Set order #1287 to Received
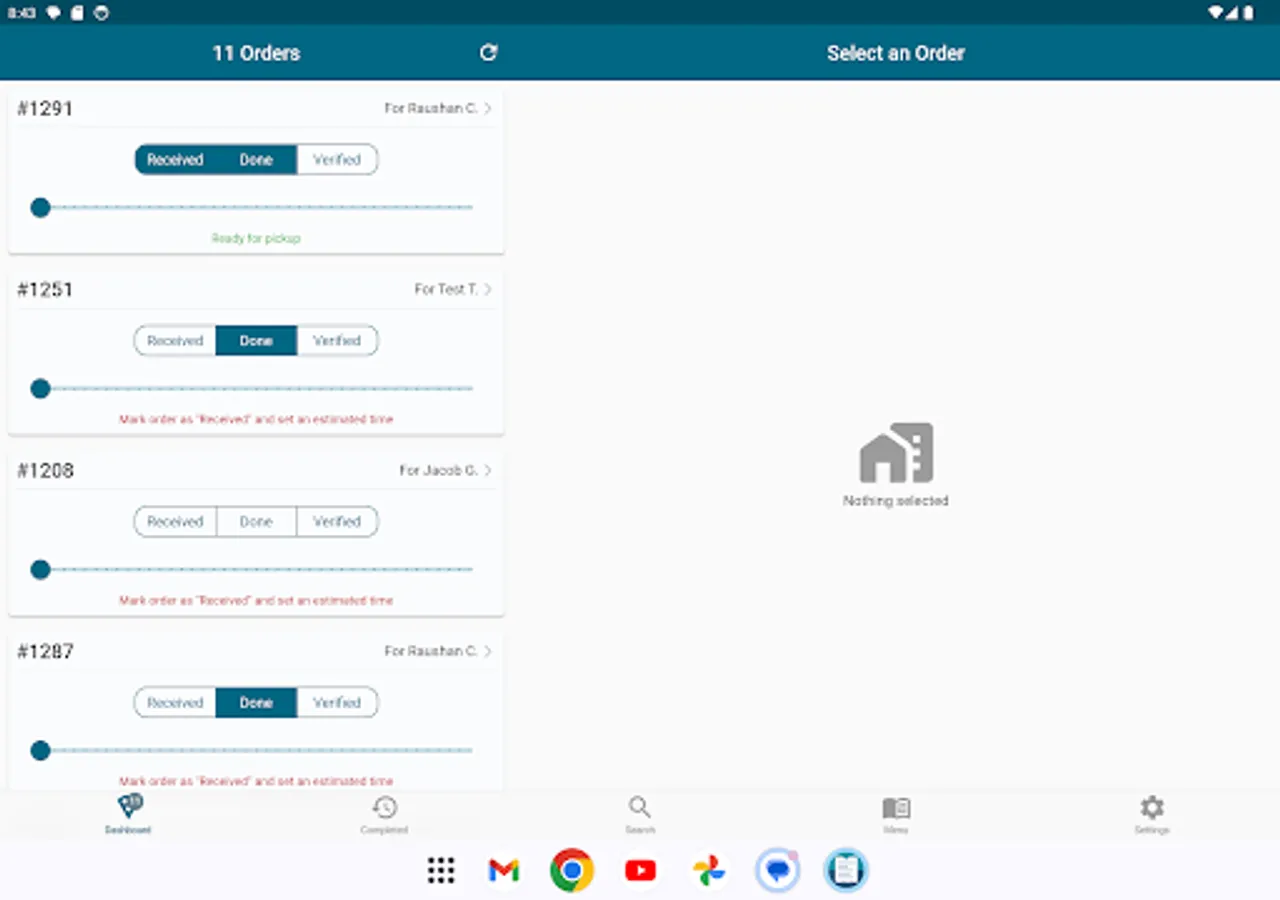The image size is (1280, 900). click(174, 702)
